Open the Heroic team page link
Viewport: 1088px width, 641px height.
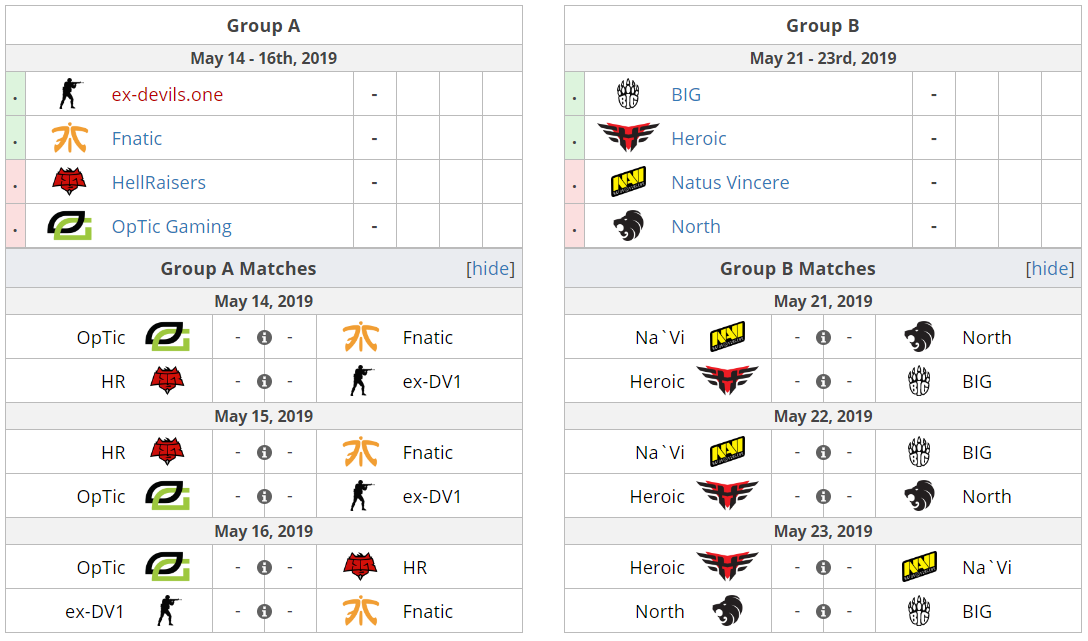tap(699, 138)
